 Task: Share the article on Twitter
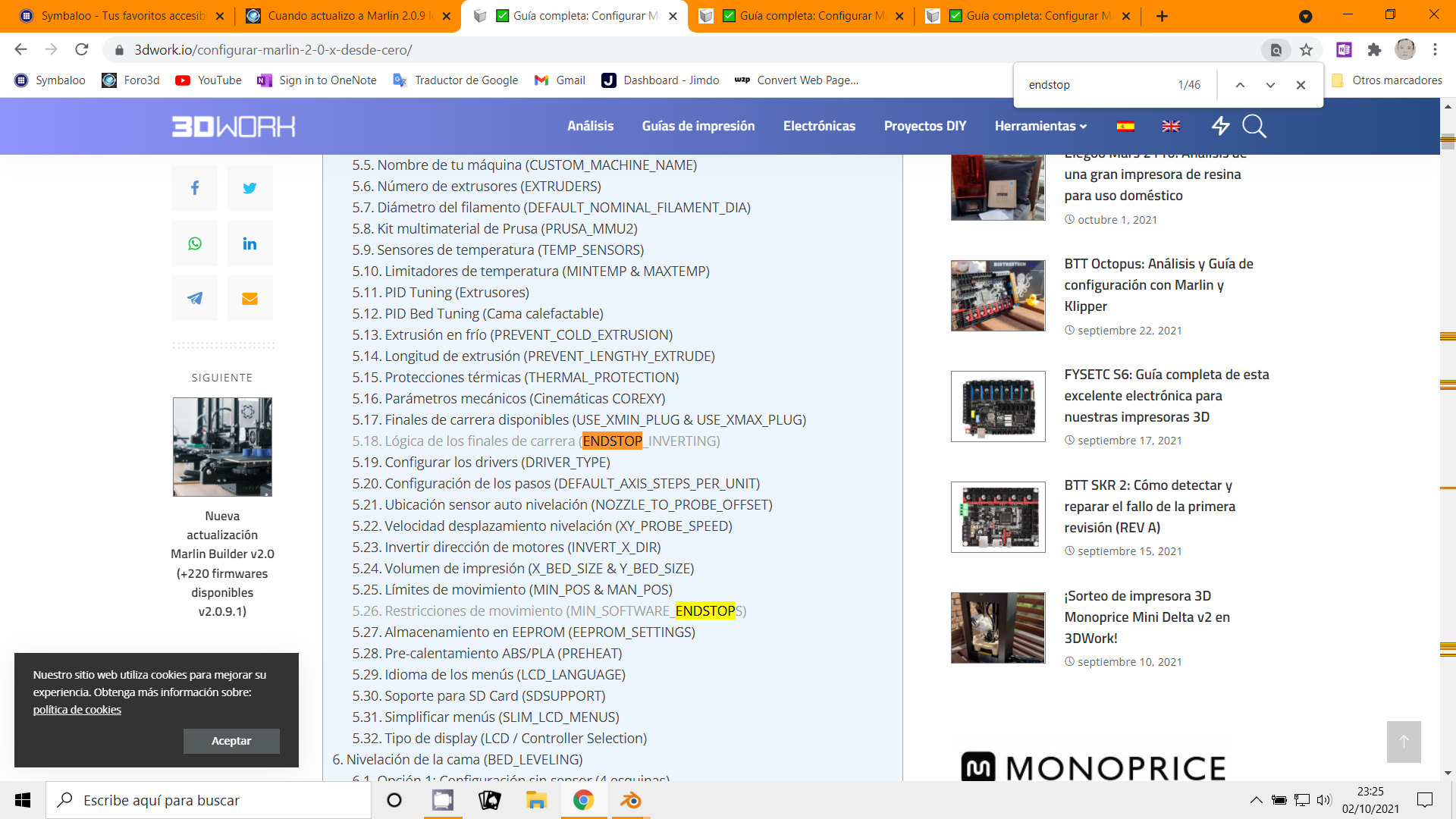click(249, 188)
